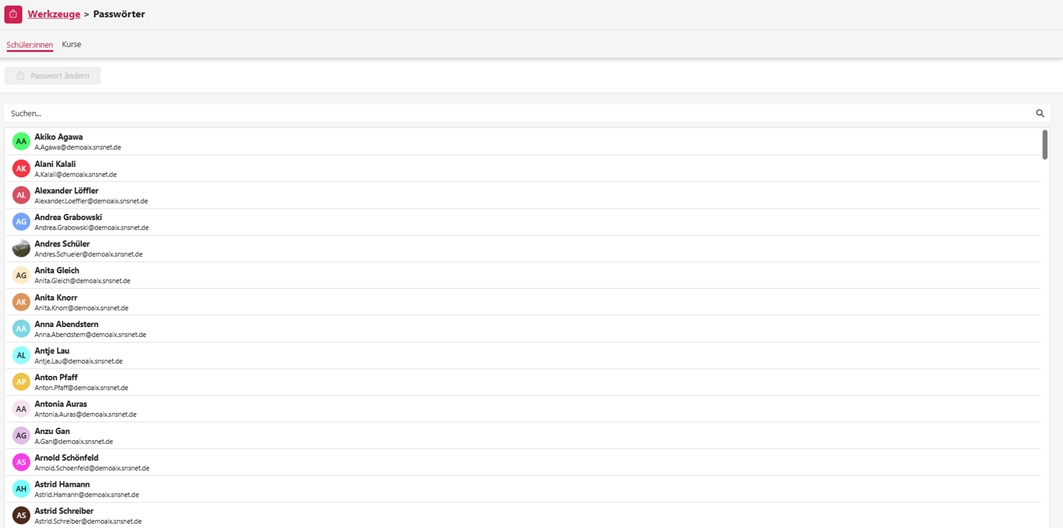1063x528 pixels.
Task: Click Alexander Löffler's AL avatar
Action: tap(21, 195)
